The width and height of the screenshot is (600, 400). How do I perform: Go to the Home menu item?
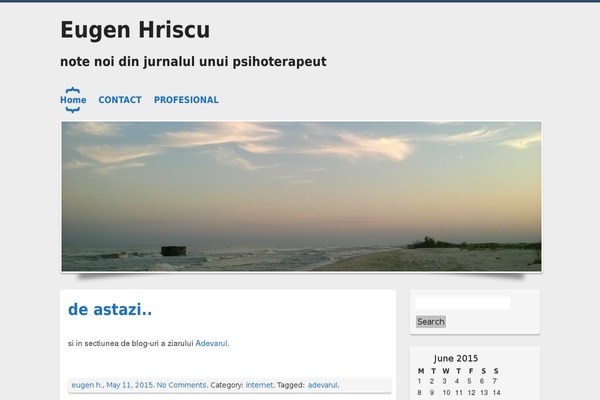[x=73, y=100]
